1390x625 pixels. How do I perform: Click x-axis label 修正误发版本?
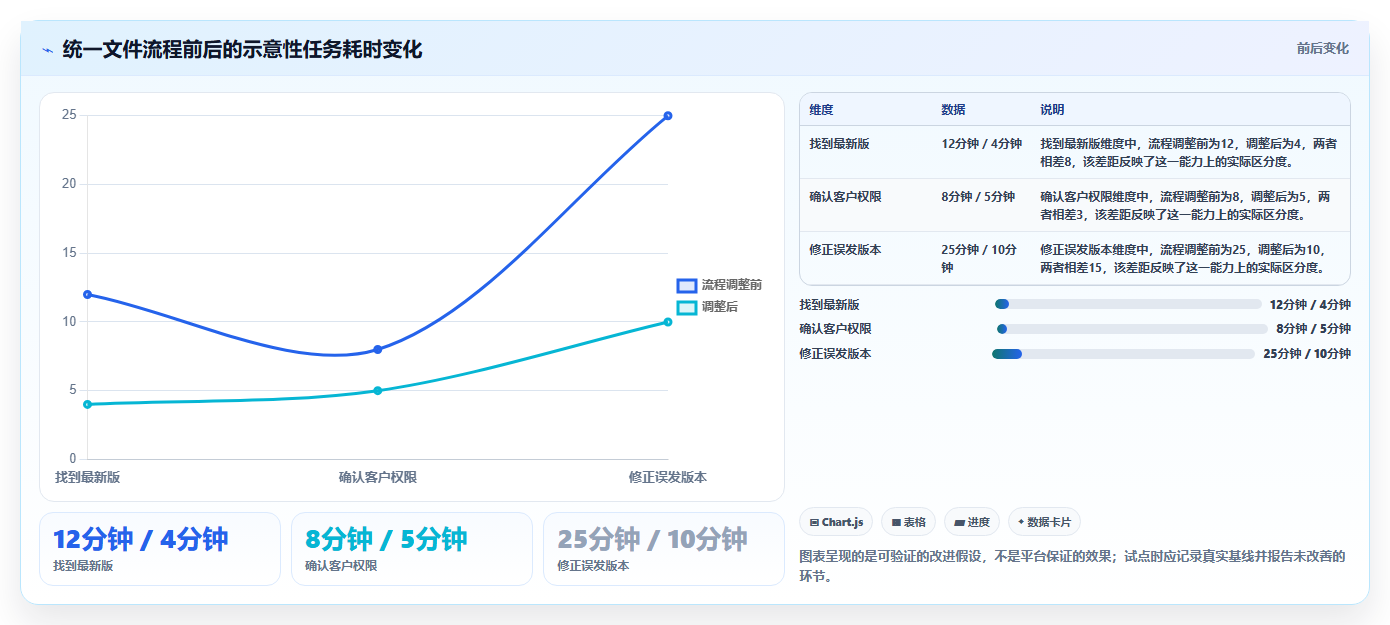(668, 478)
